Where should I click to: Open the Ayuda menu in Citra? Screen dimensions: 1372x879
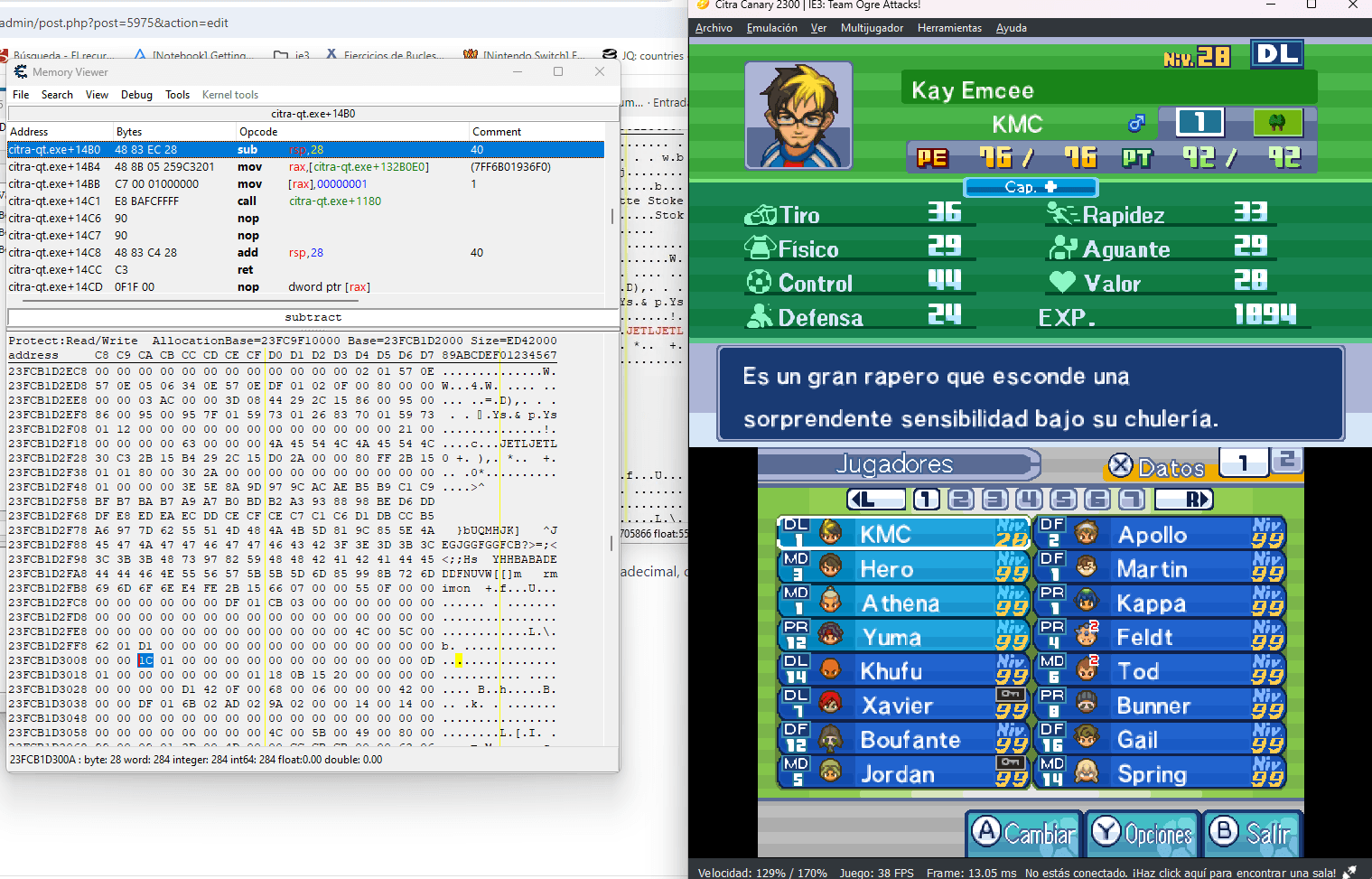pyautogui.click(x=1011, y=28)
